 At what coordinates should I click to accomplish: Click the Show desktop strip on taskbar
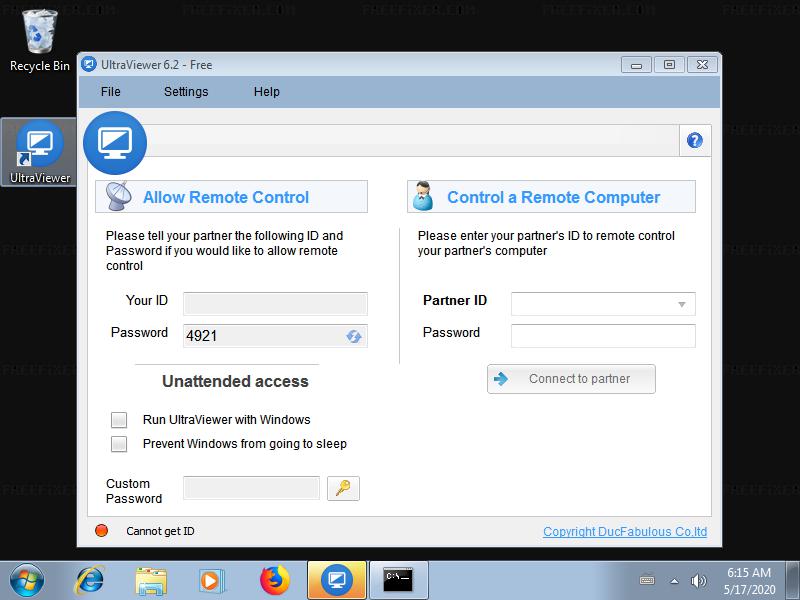pos(792,580)
